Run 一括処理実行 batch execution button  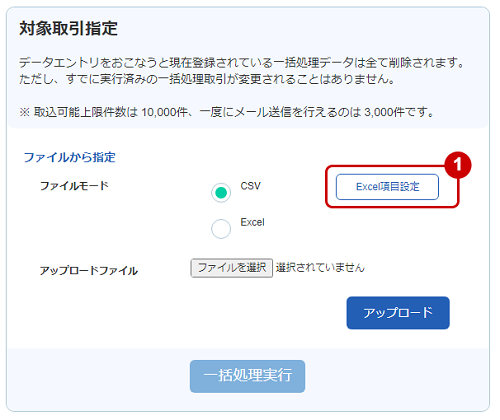point(247,376)
